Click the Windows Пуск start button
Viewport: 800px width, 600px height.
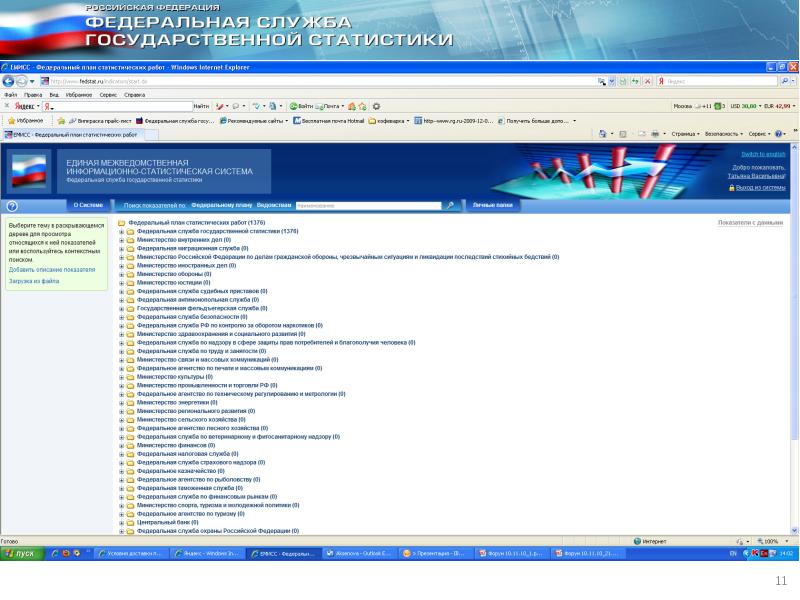click(20, 553)
